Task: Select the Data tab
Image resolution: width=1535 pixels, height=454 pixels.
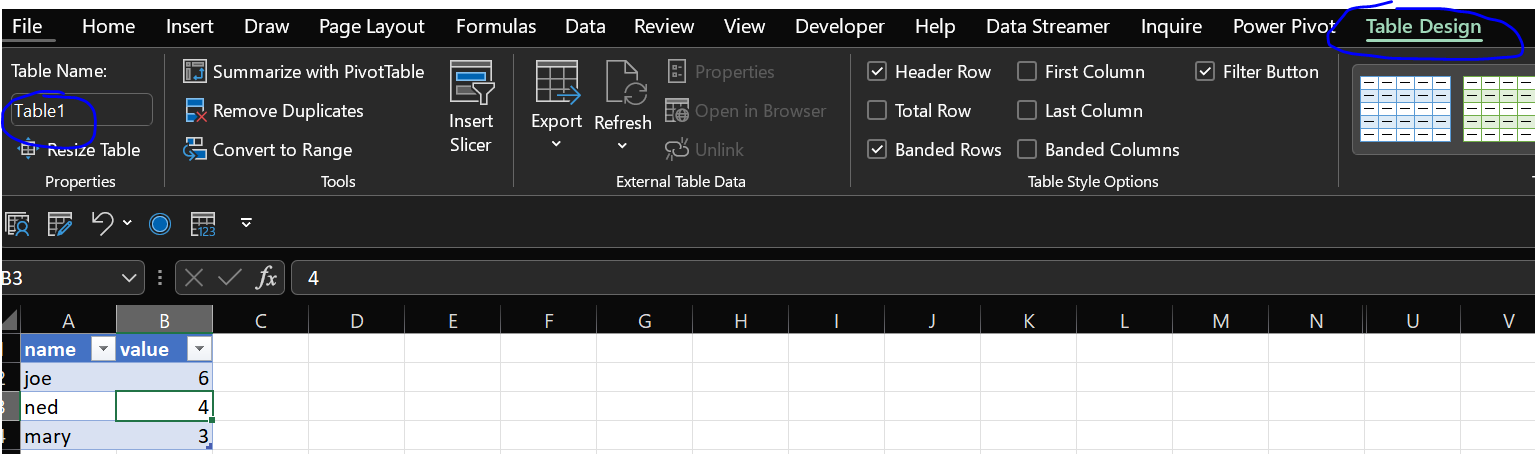Action: point(585,27)
